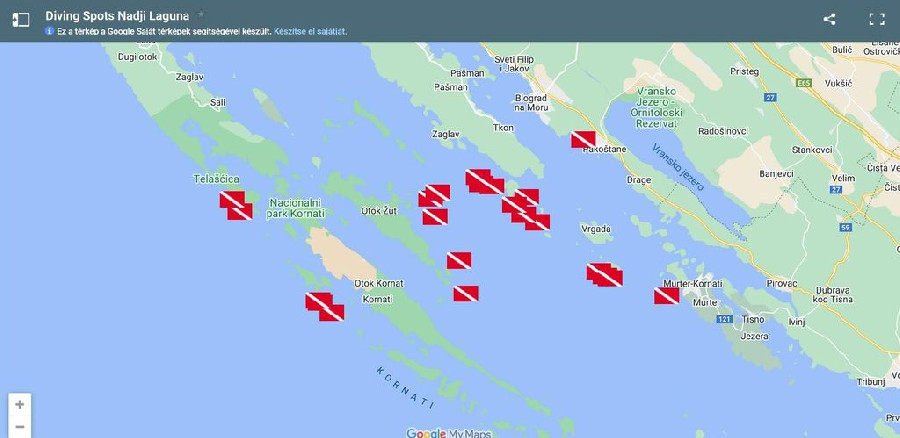
Task: Click the Biograd na Moru place label
Action: point(531,103)
